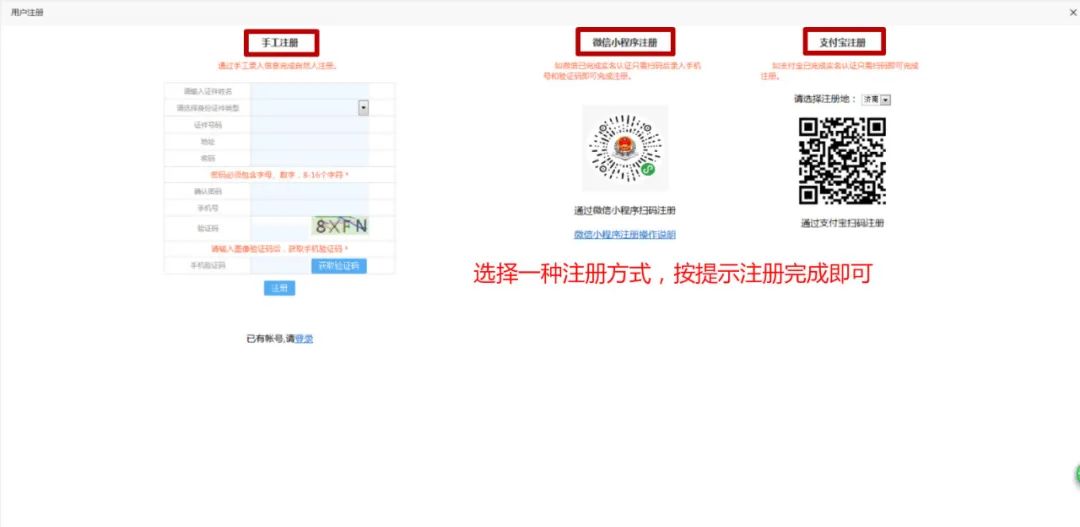The width and height of the screenshot is (1080, 527).
Task: Click the 通过支付宝扫码注册 caption
Action: click(x=842, y=223)
